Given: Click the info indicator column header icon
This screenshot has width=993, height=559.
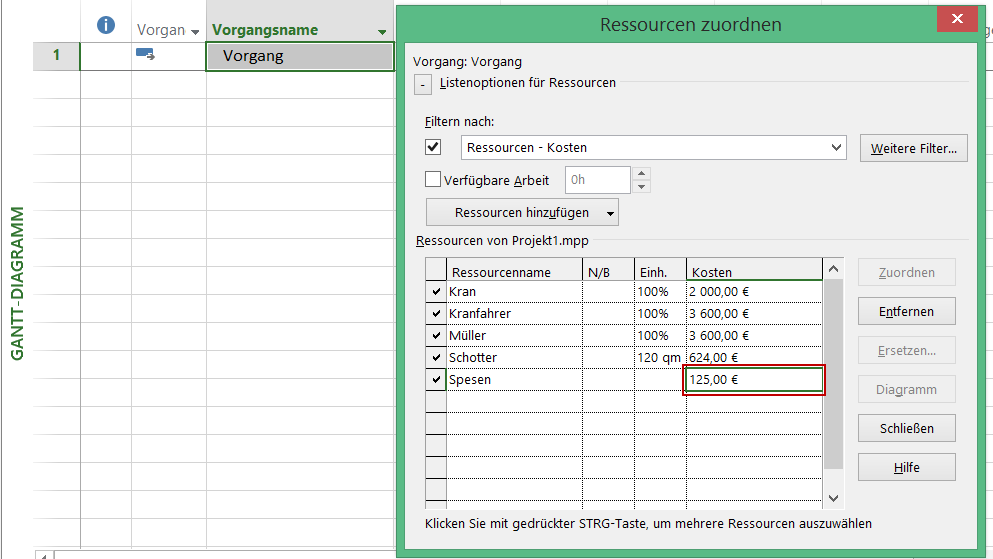Looking at the screenshot, I should (105, 27).
